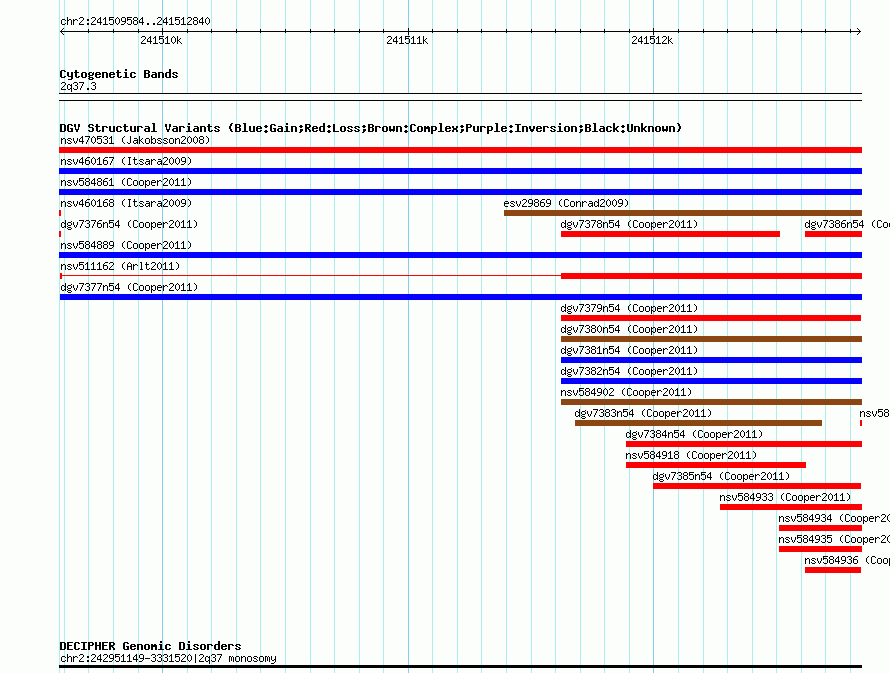Image resolution: width=890 pixels, height=673 pixels.
Task: Select the esv29869 (Conrad2009) label
Action: tap(566, 203)
